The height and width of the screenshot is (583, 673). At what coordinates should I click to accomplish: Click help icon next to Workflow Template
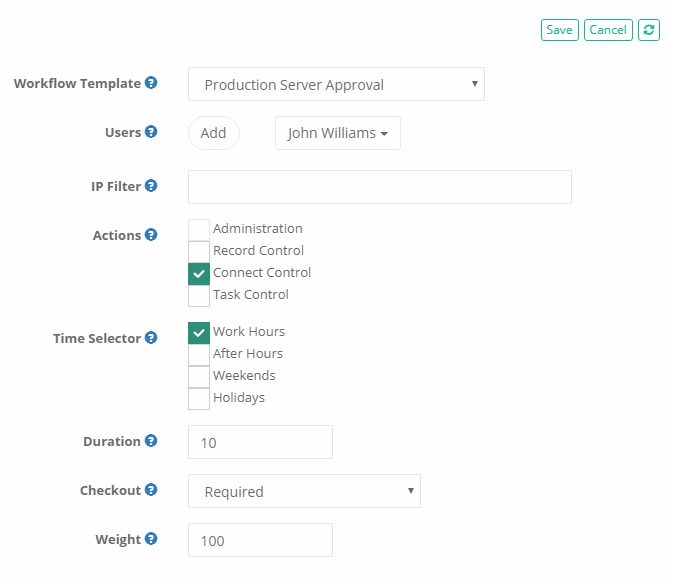click(151, 83)
